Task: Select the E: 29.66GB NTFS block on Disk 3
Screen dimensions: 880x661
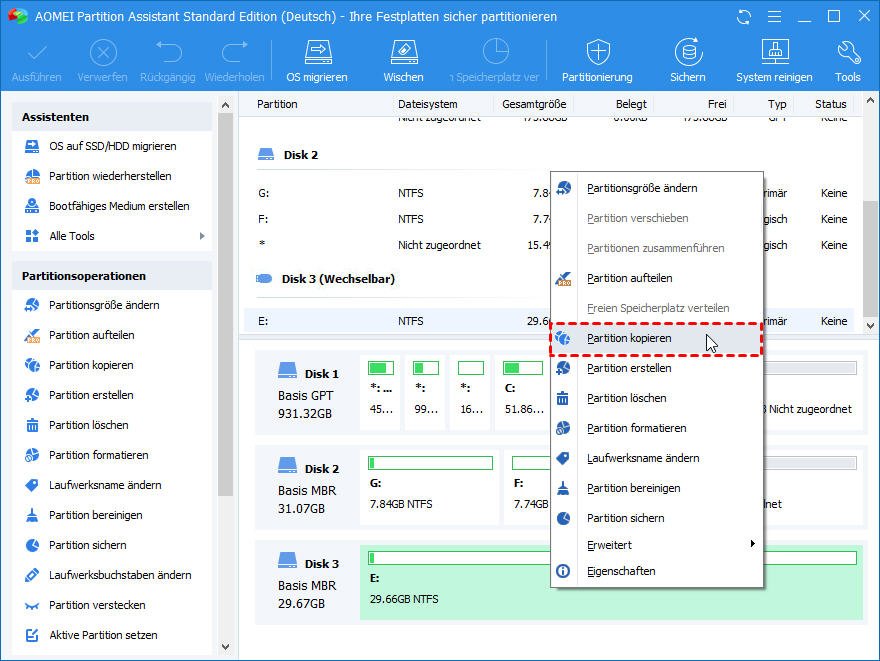Action: [611, 582]
